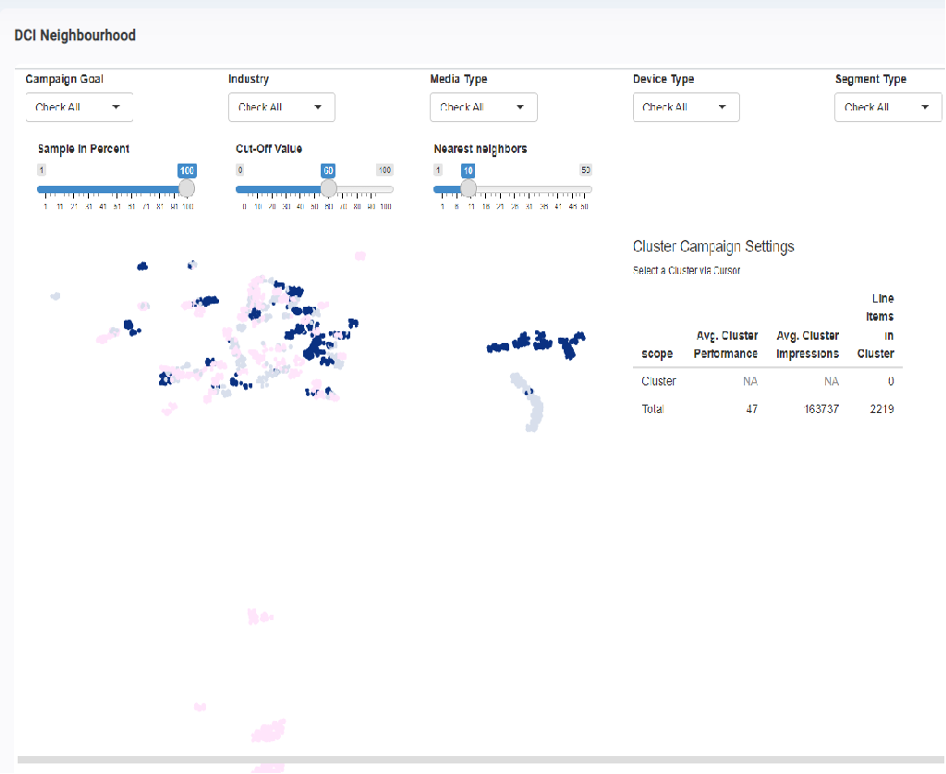The image size is (946, 774).
Task: Open the Segment Type dropdown
Action: (x=888, y=107)
